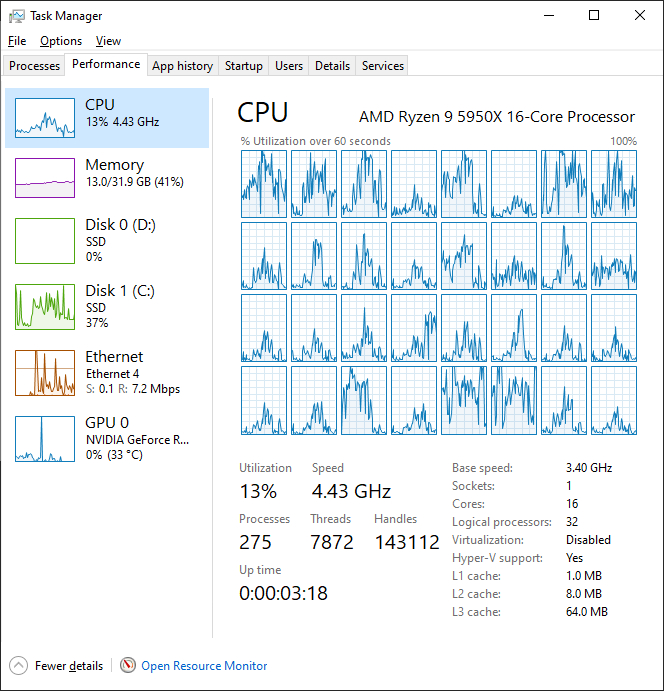
Task: Switch to the Details tab
Action: click(332, 66)
